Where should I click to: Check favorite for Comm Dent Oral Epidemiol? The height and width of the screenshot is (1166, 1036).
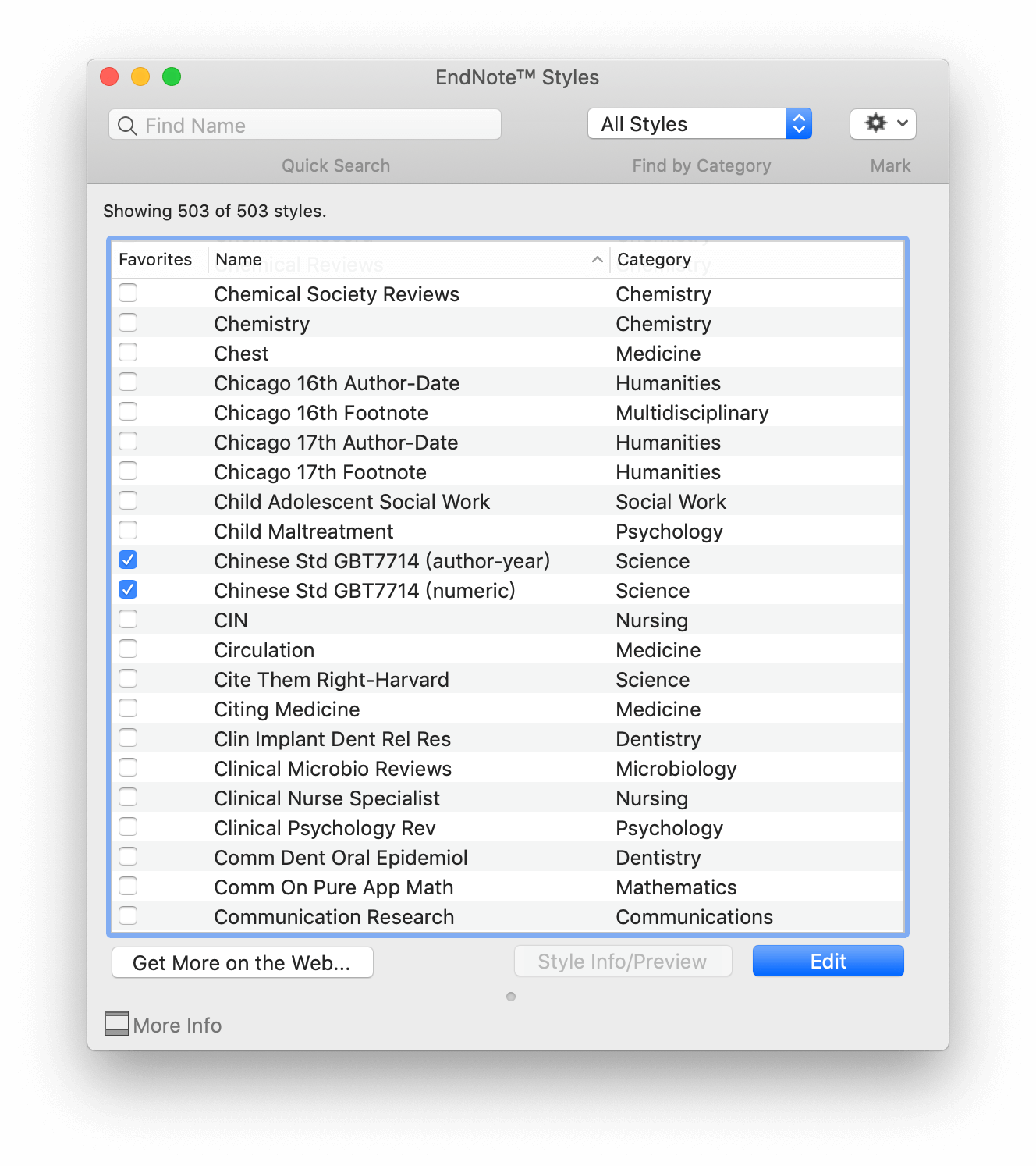tap(128, 856)
